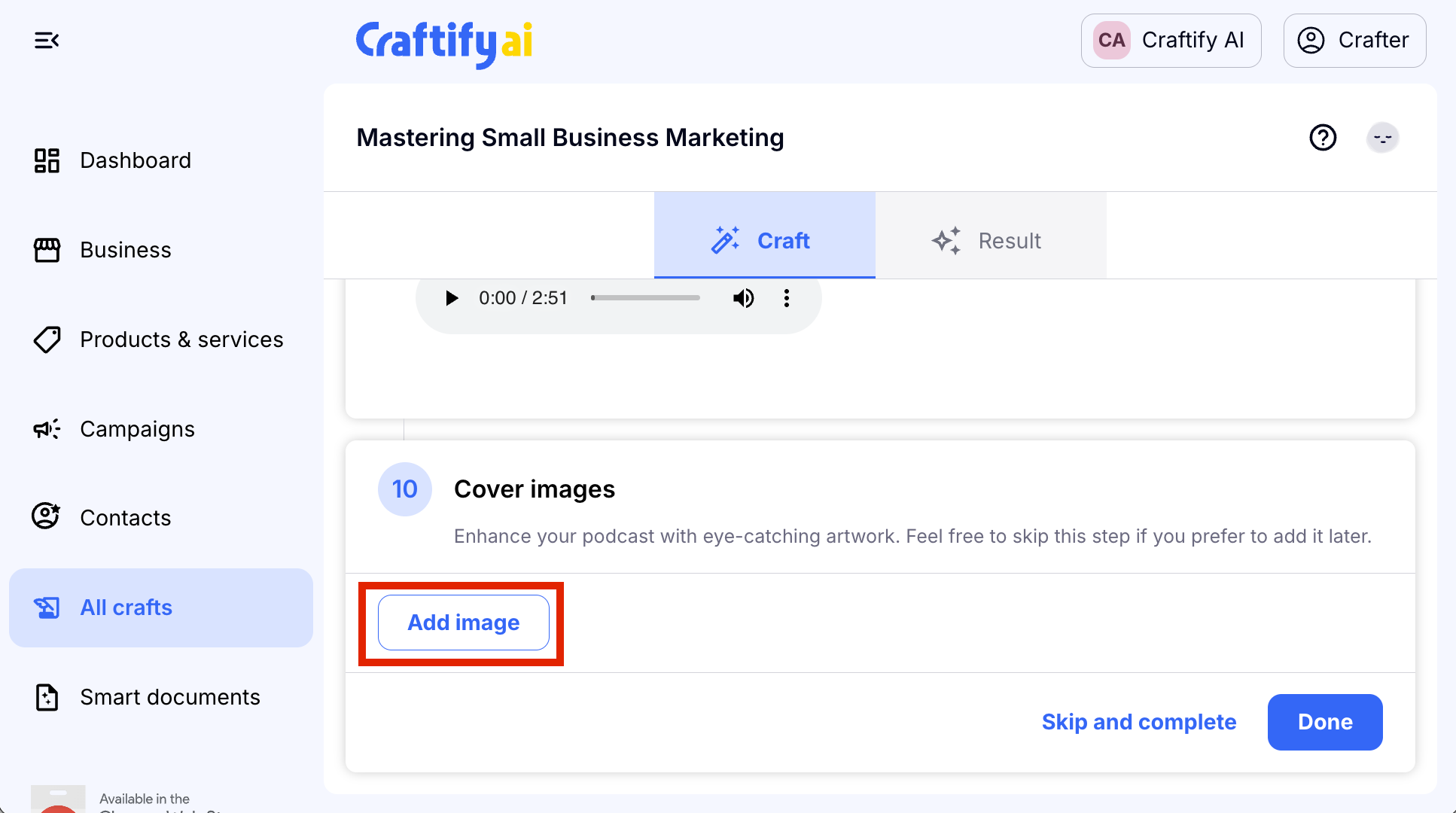The width and height of the screenshot is (1456, 813).
Task: Click the Products & services tag icon
Action: point(47,340)
